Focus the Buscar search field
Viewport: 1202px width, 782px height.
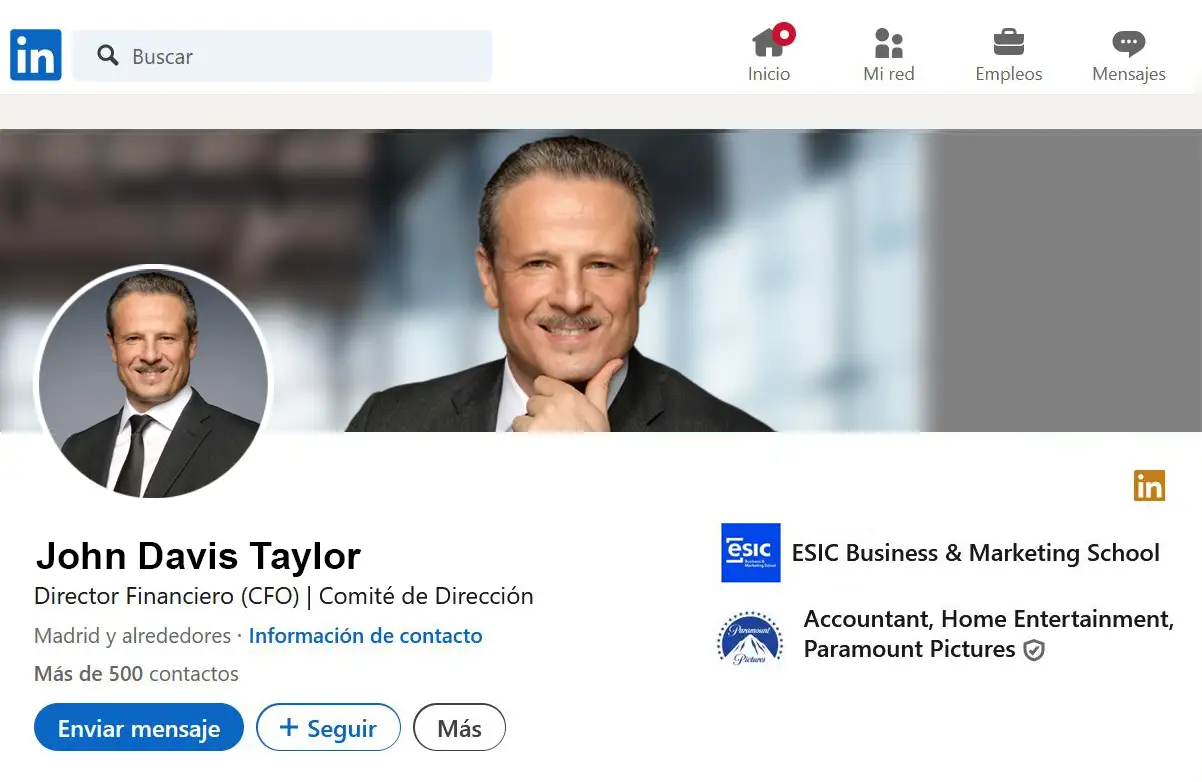300,56
